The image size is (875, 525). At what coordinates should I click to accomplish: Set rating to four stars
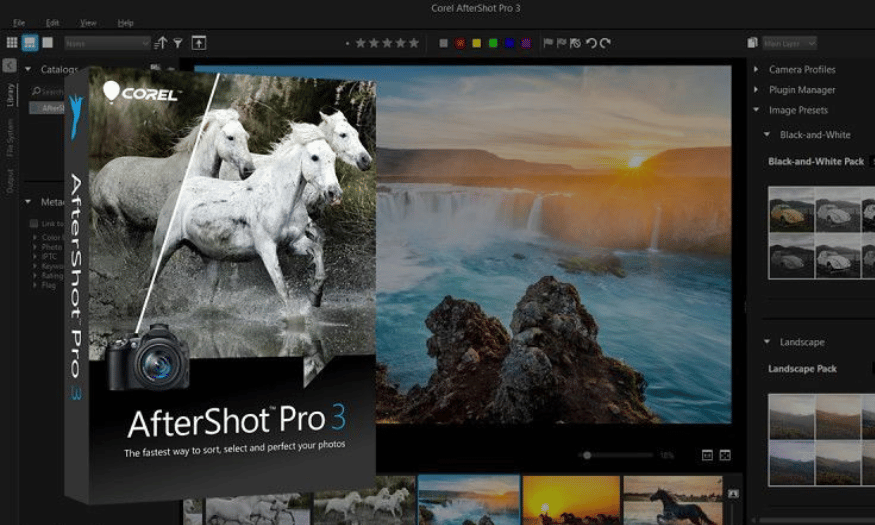point(401,43)
